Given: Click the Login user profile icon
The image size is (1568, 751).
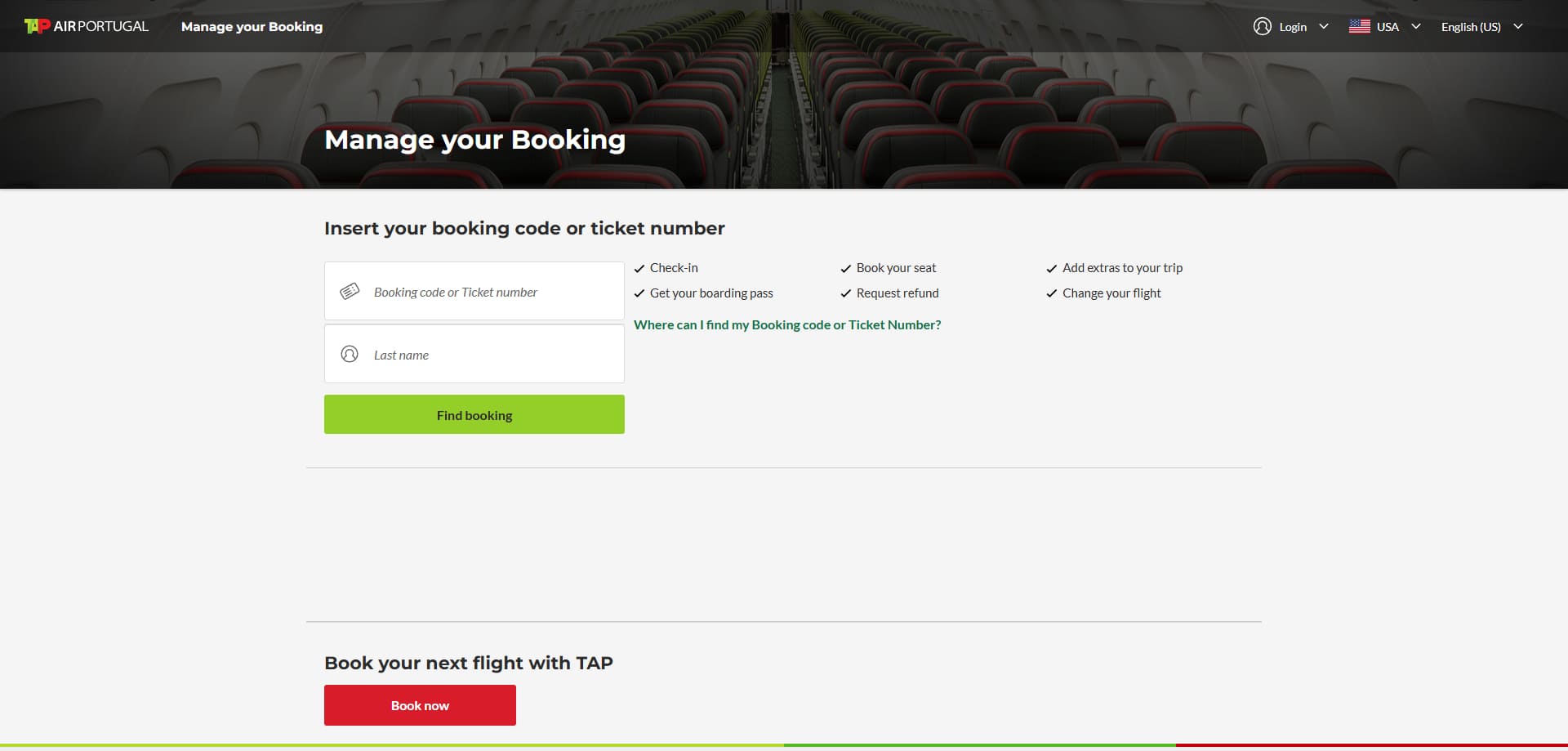Looking at the screenshot, I should (1262, 26).
